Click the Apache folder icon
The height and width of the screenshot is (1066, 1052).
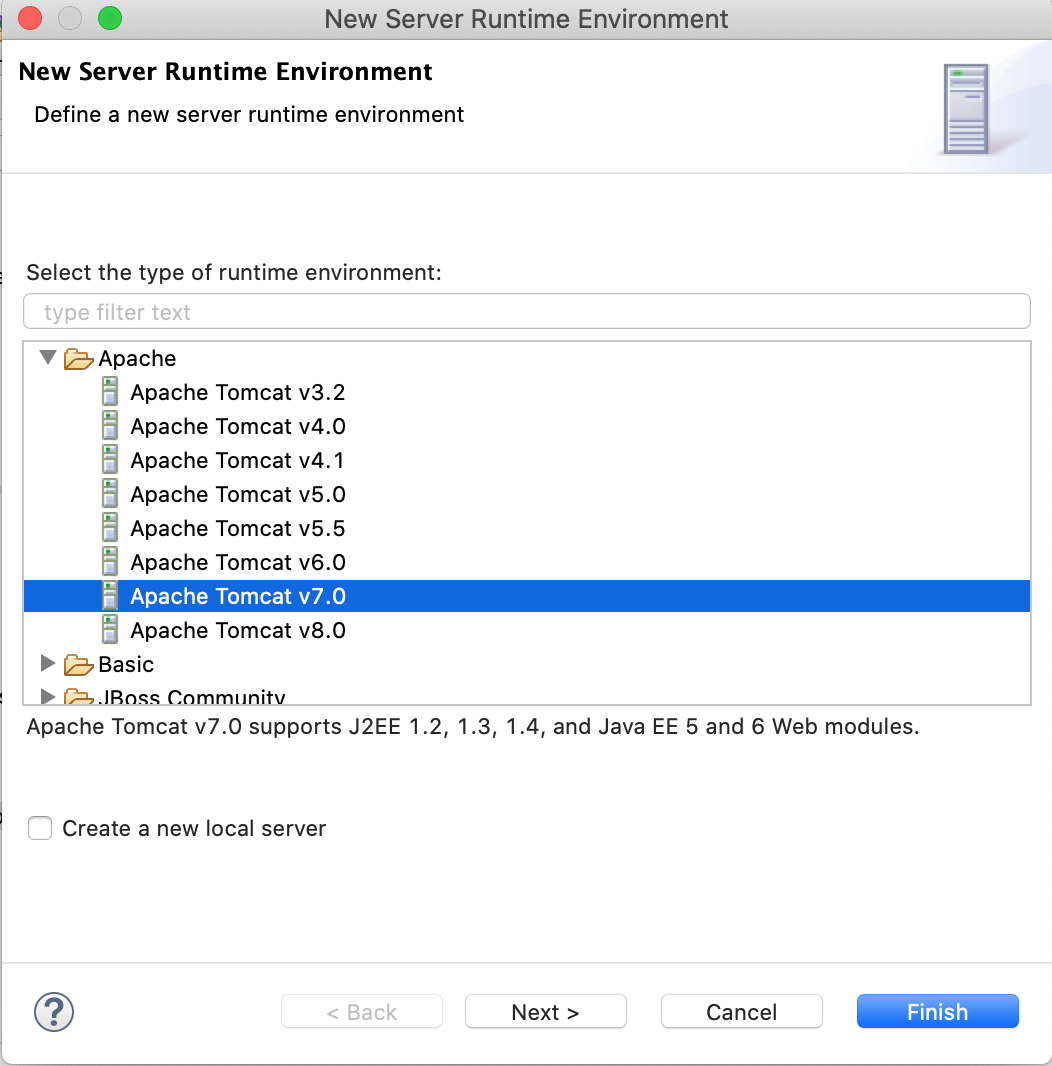78,359
